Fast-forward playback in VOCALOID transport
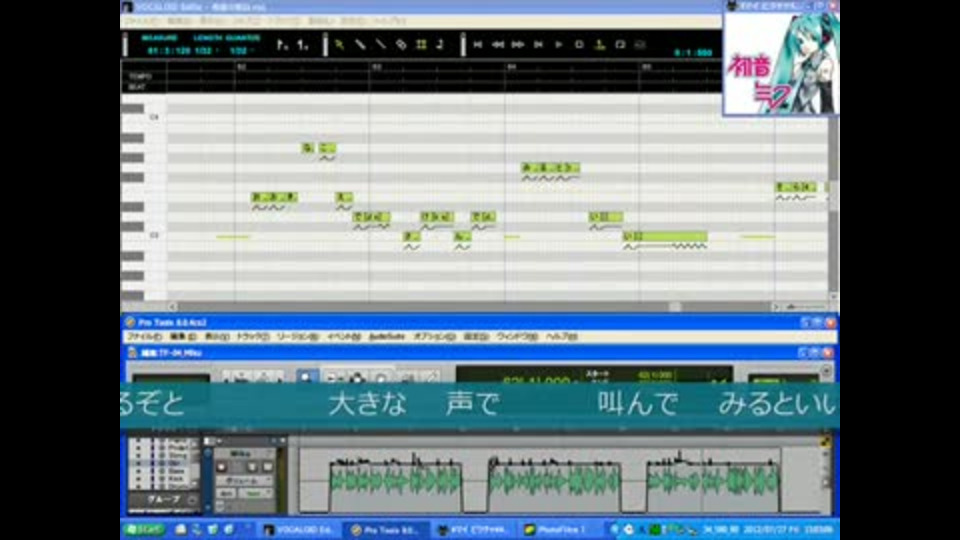Image resolution: width=960 pixels, height=540 pixels. coord(518,45)
